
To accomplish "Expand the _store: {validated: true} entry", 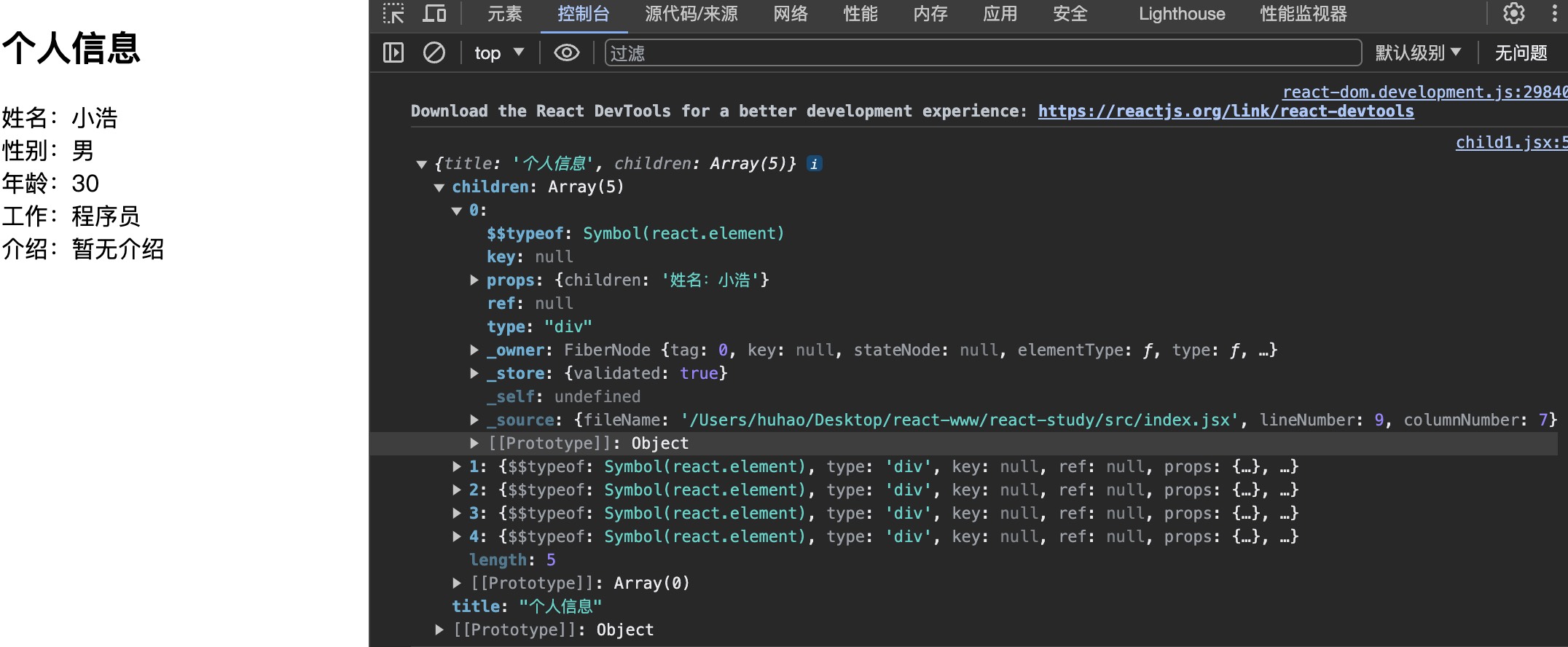I will tap(474, 373).
